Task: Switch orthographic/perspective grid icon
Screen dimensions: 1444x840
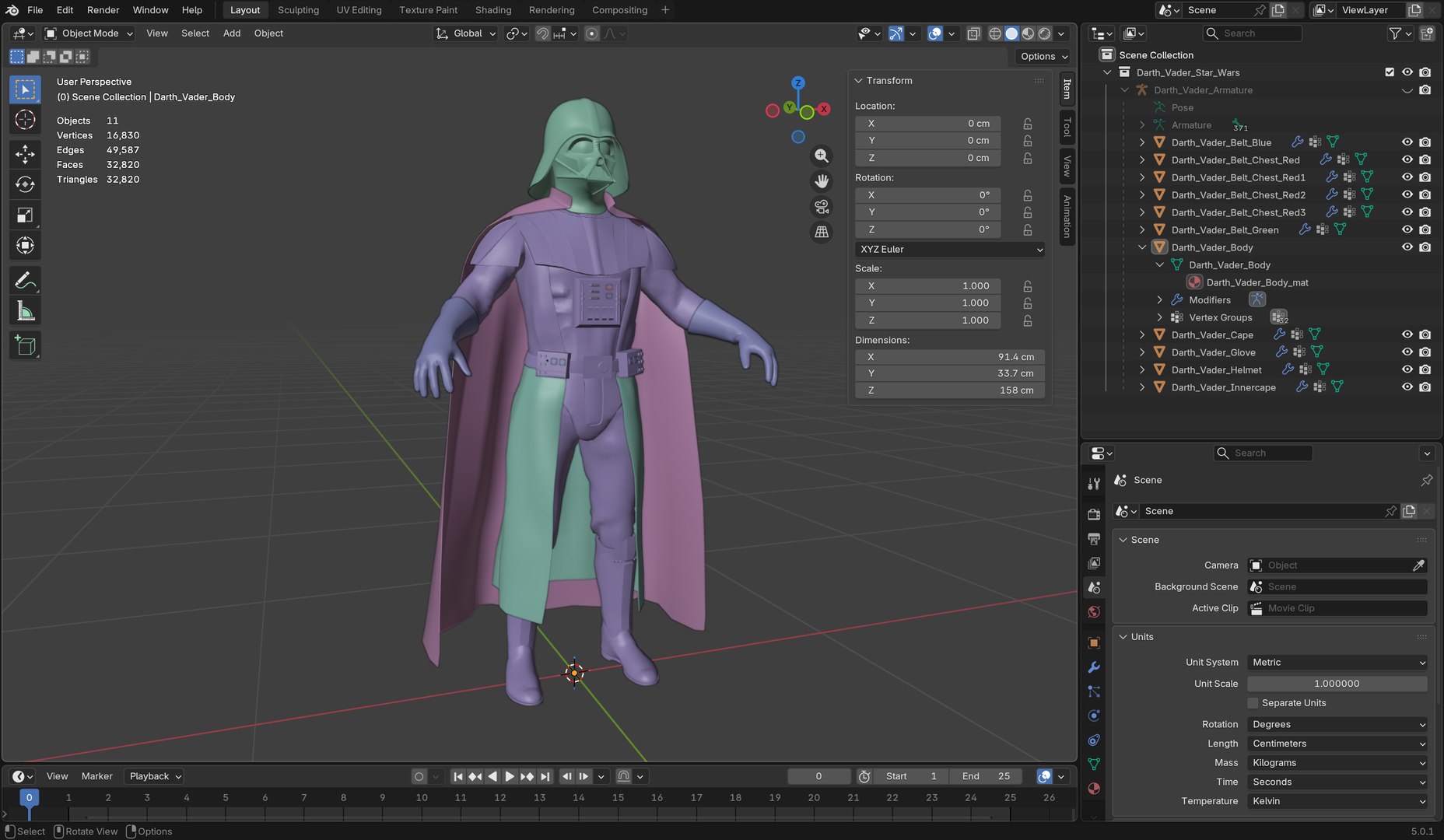Action: [822, 232]
